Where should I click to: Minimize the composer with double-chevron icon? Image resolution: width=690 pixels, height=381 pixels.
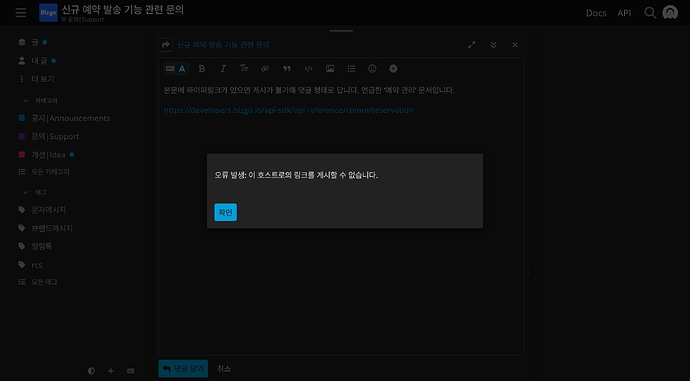click(493, 45)
